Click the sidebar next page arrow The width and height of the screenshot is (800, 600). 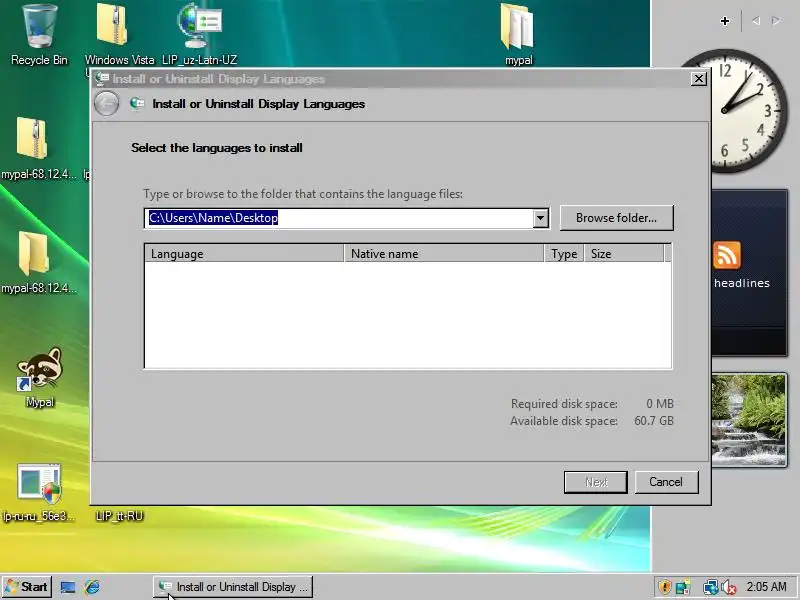click(776, 21)
